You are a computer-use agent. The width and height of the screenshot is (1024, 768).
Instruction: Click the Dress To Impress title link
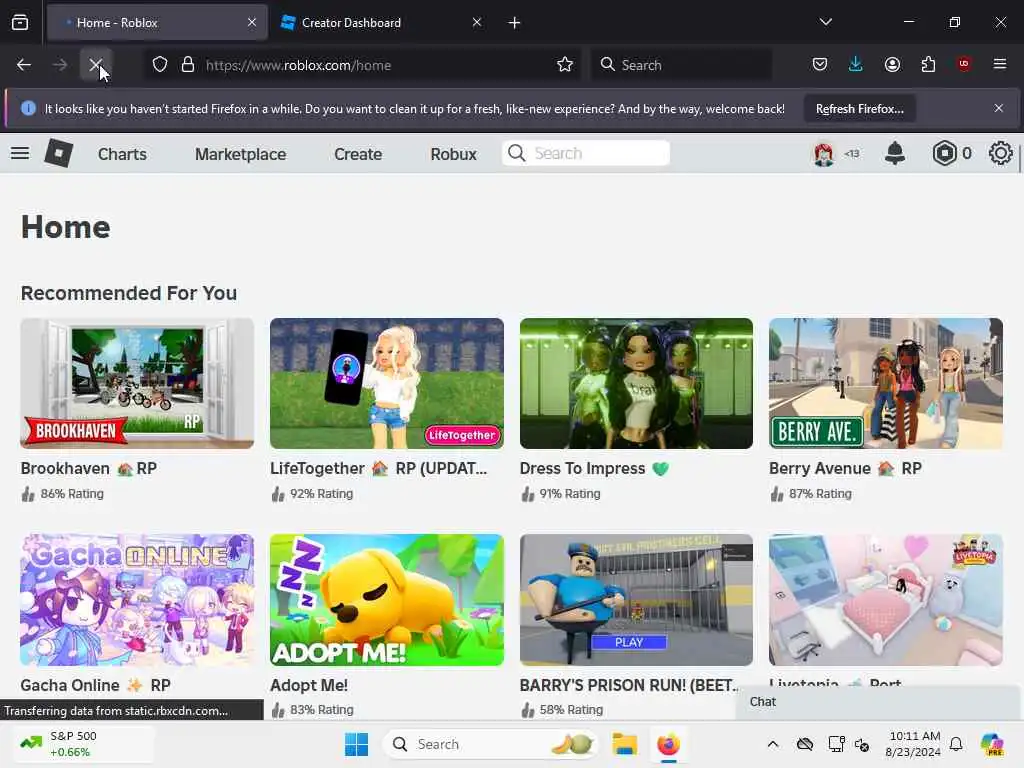pos(594,468)
